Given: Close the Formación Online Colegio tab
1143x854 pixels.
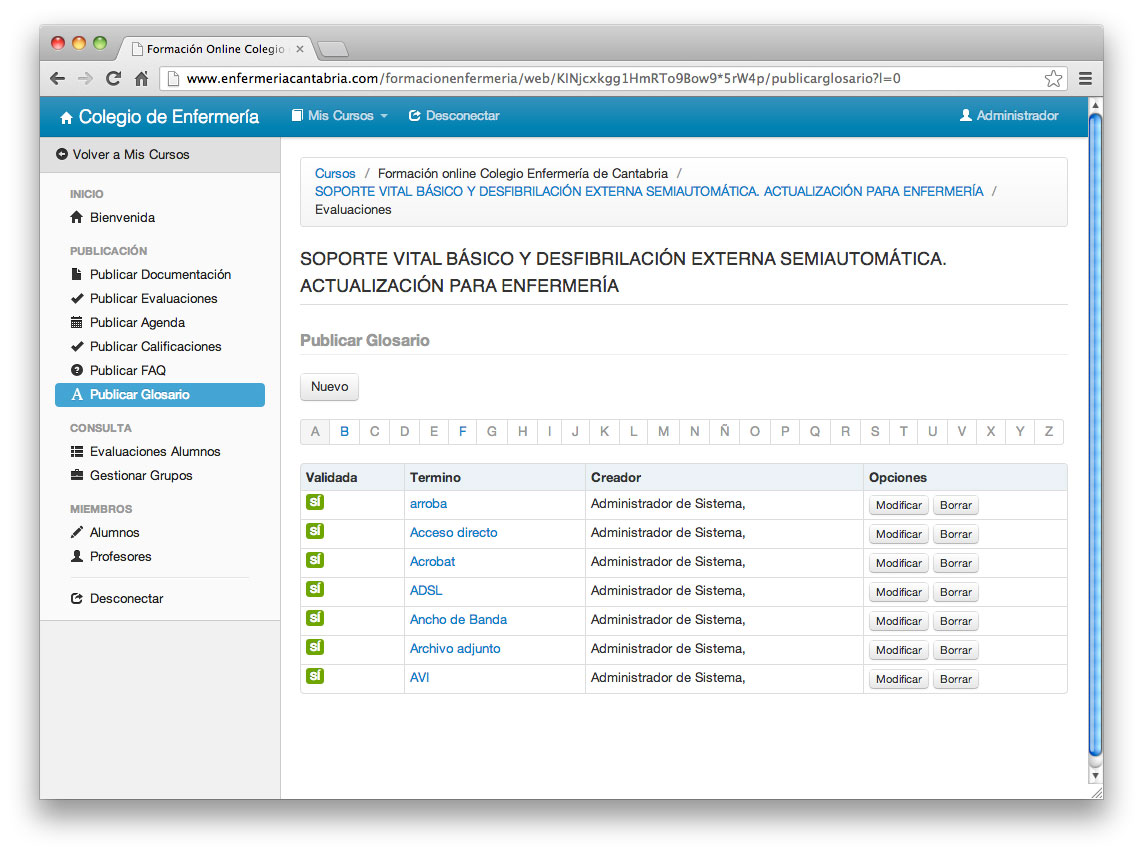Looking at the screenshot, I should pyautogui.click(x=300, y=49).
